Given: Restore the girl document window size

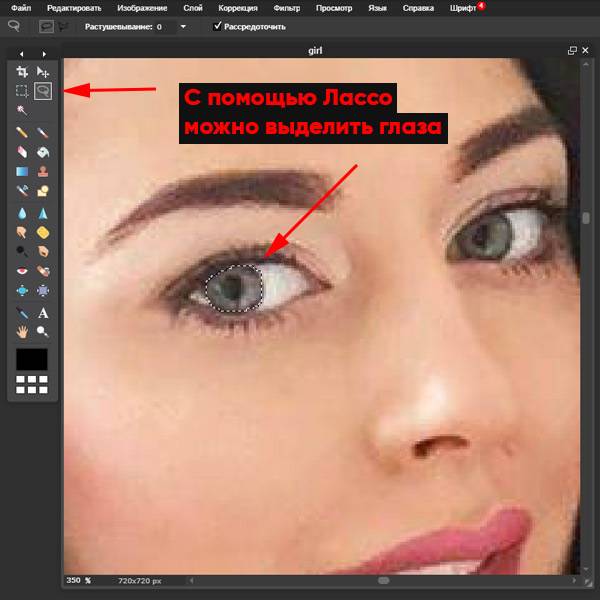Looking at the screenshot, I should (x=572, y=51).
